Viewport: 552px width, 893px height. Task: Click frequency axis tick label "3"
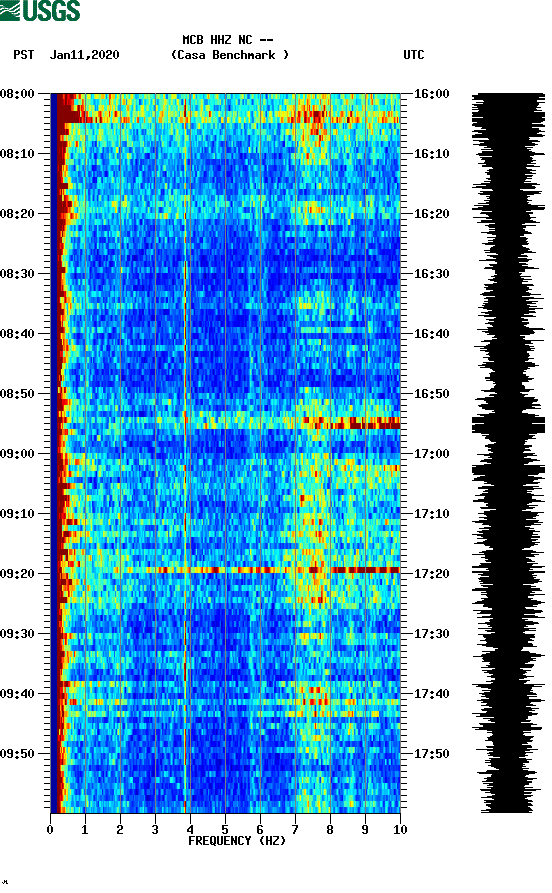tap(155, 830)
